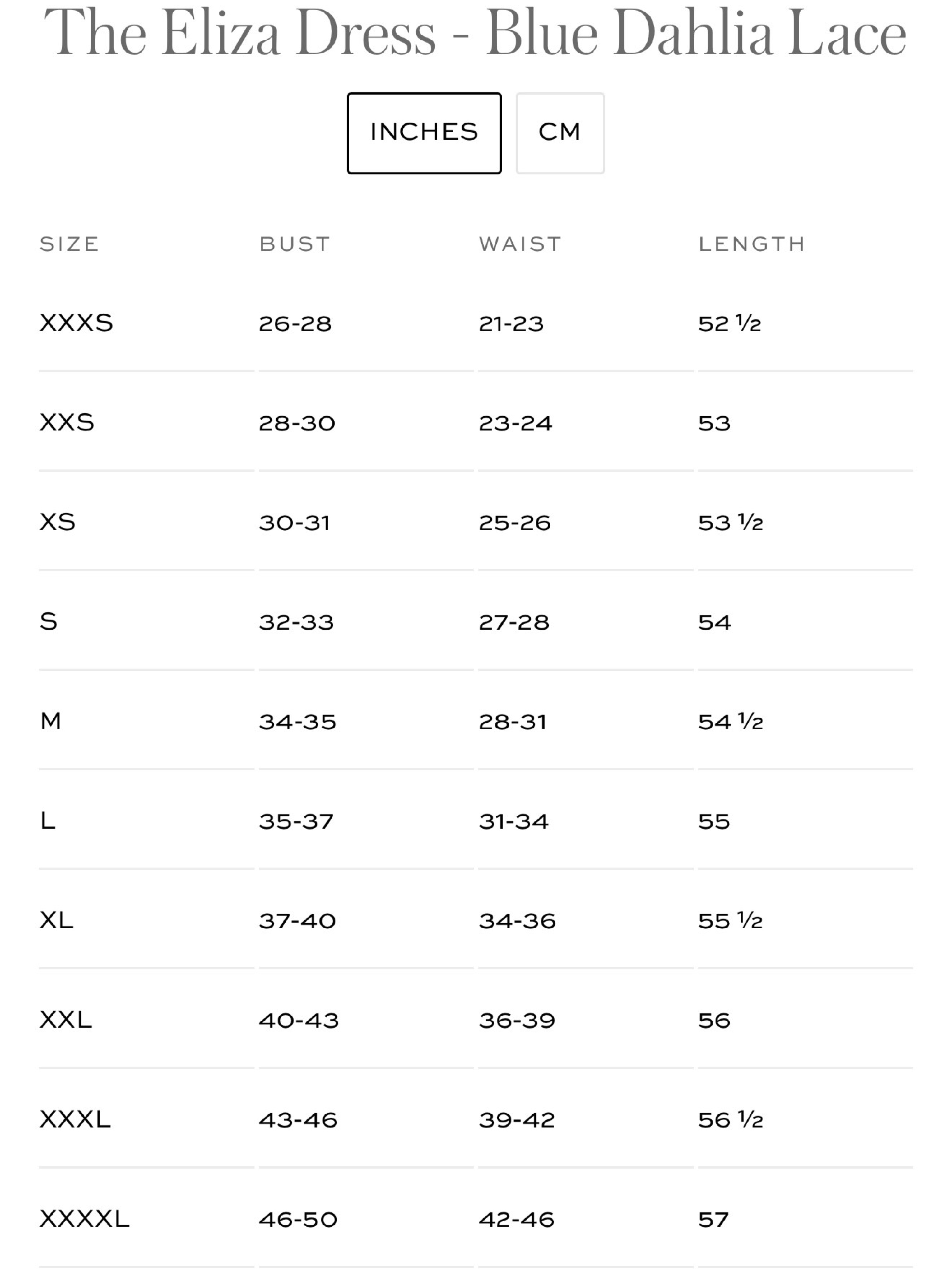This screenshot has width=952, height=1274.
Task: Select the XXXS size row
Action: 476,323
